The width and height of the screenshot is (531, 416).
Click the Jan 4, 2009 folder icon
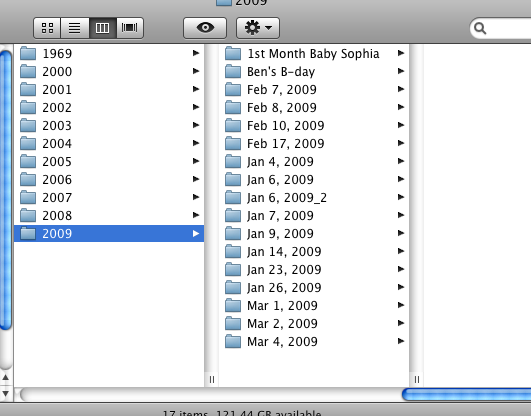(233, 161)
